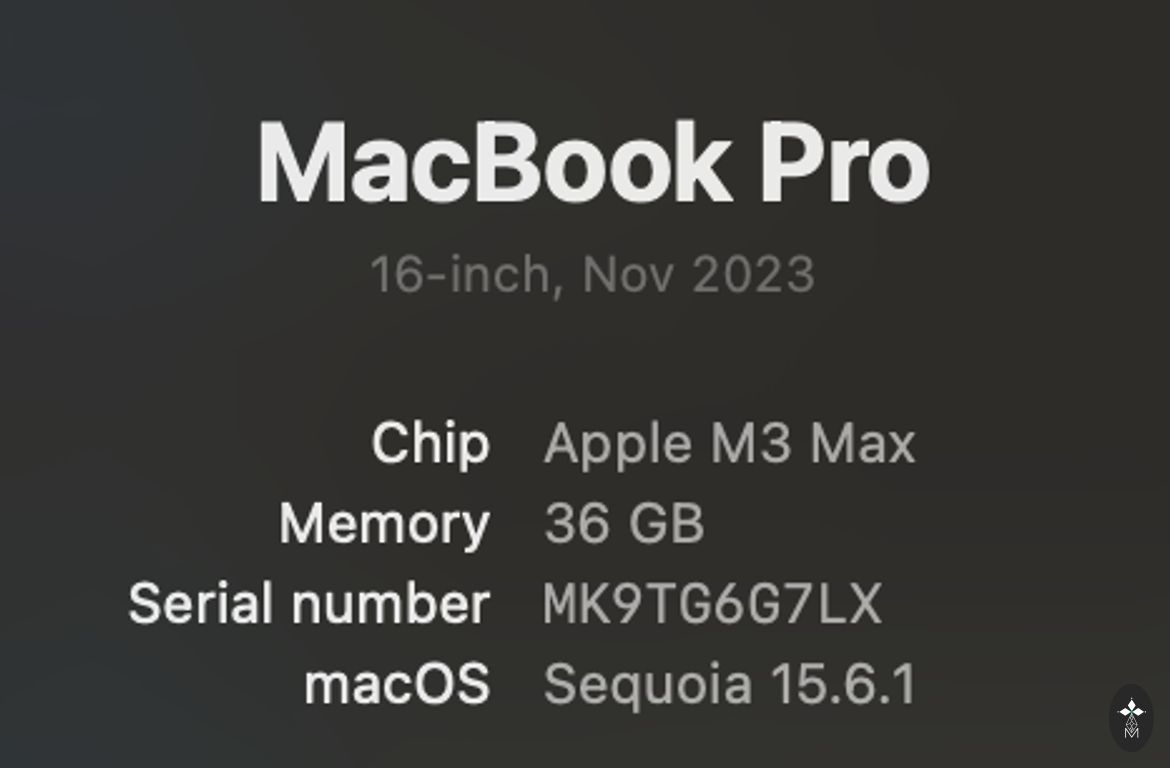
Task: Select the word Apple in chip value
Action: tap(617, 443)
